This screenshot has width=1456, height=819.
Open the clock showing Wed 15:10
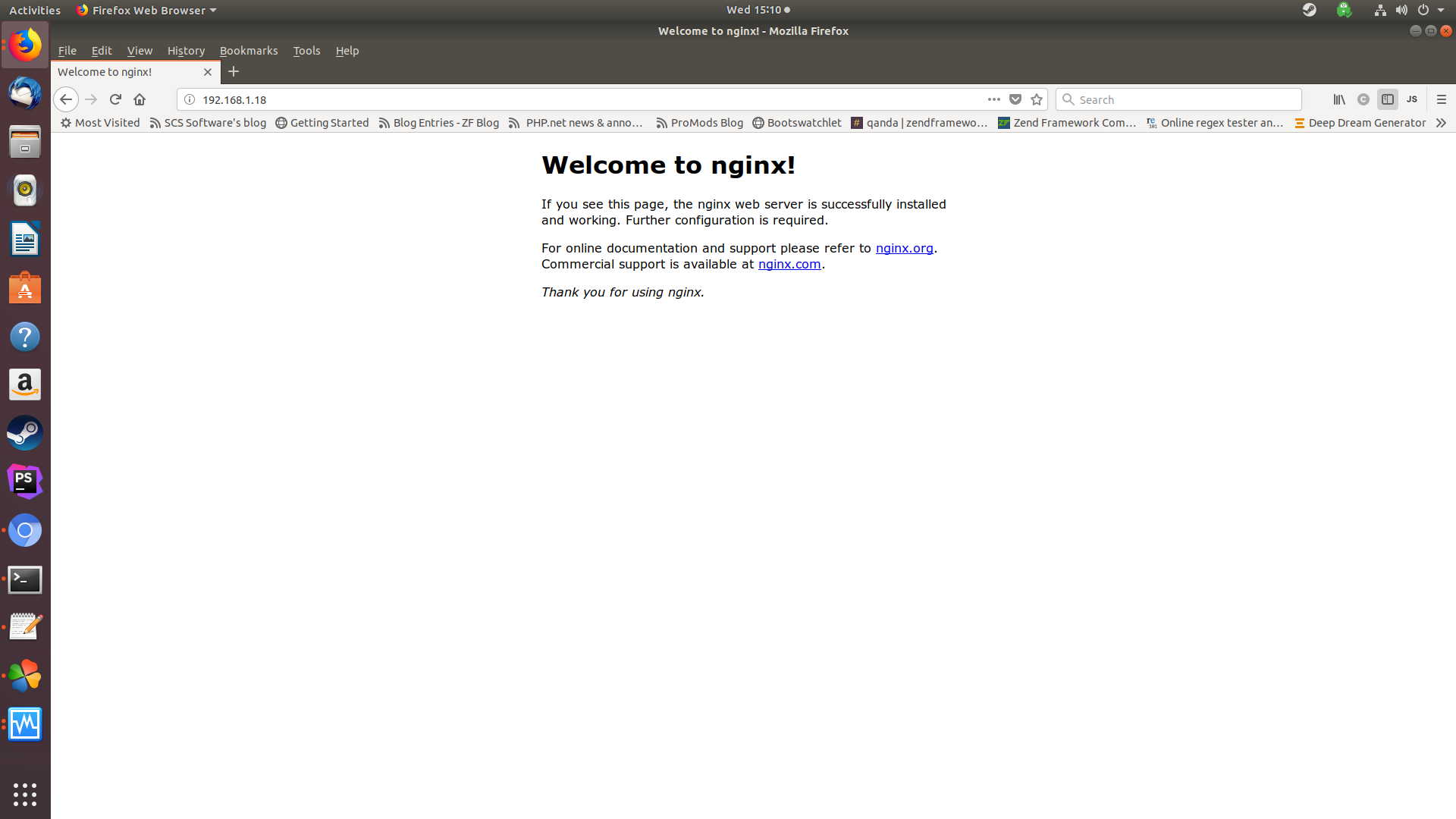[x=758, y=10]
